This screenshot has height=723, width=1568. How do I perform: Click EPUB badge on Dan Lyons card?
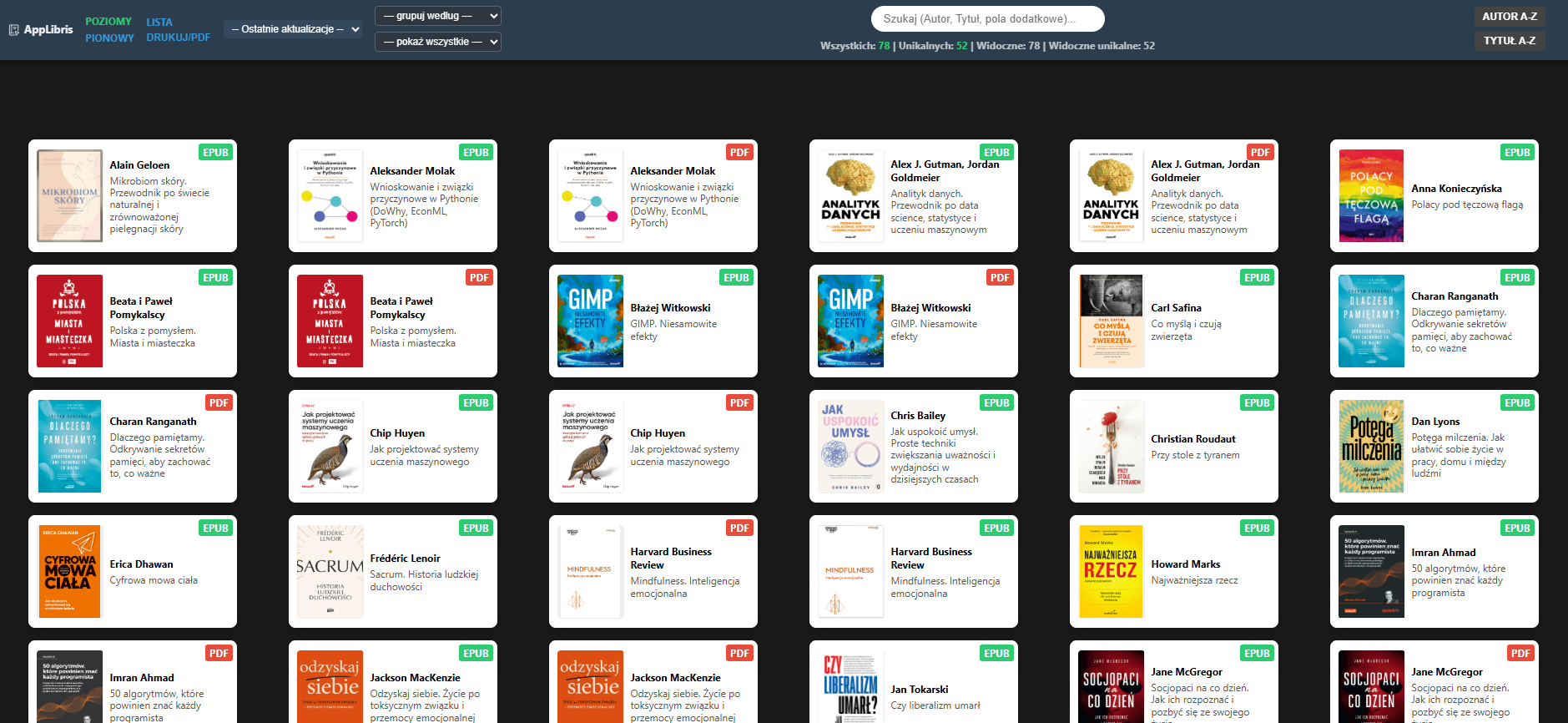click(1517, 403)
